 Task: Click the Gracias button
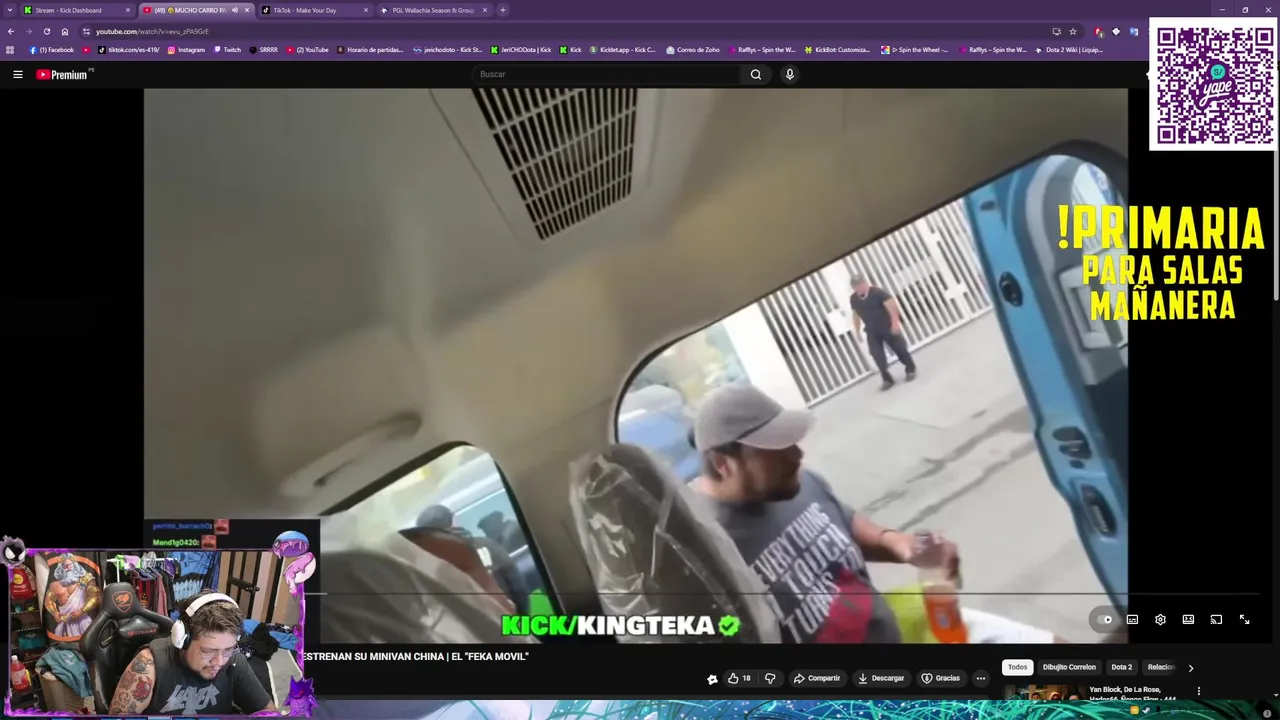pyautogui.click(x=940, y=678)
